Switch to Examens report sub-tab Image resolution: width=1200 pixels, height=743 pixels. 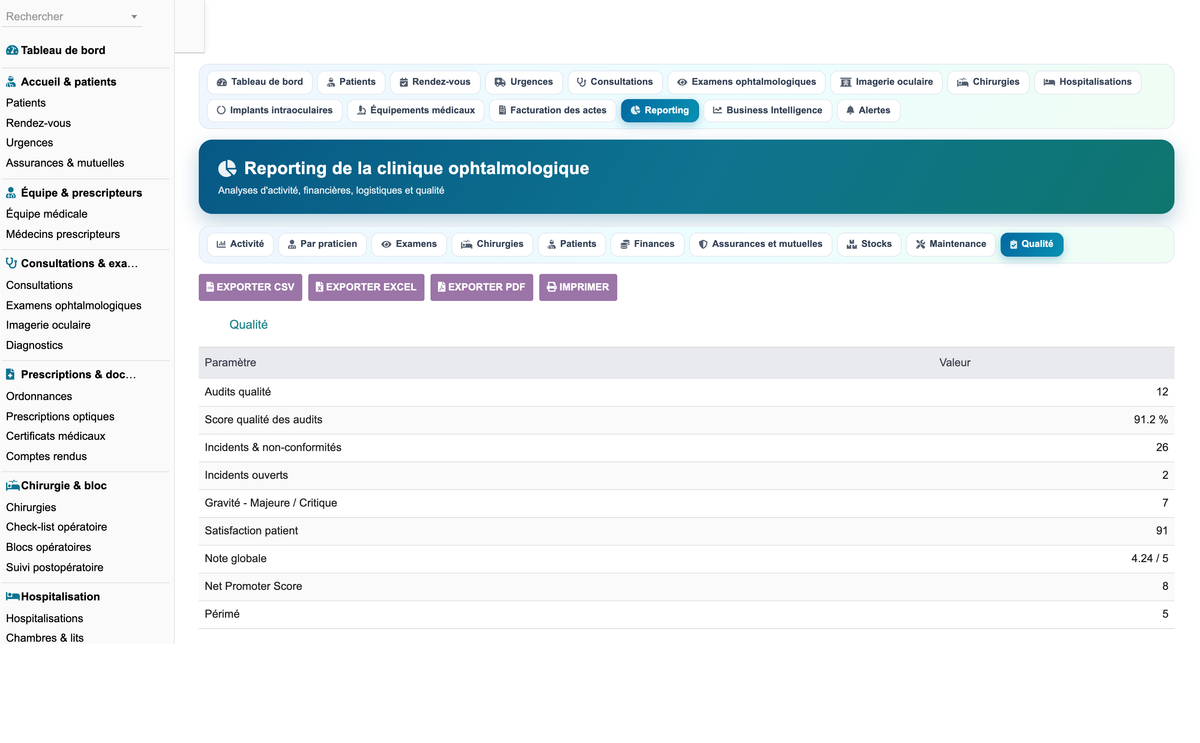tap(409, 244)
